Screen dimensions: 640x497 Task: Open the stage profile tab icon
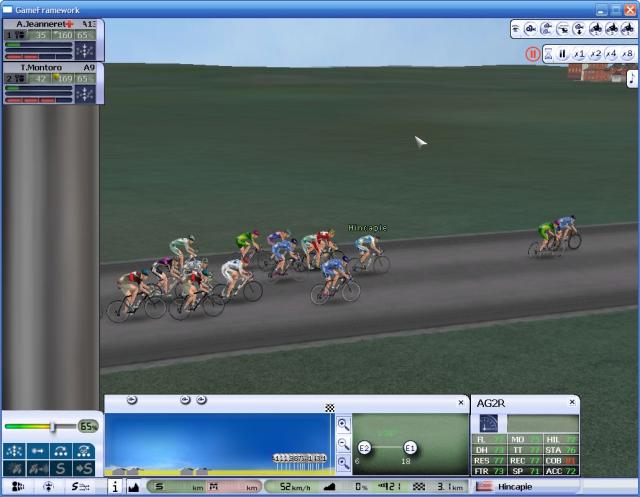pos(133,487)
